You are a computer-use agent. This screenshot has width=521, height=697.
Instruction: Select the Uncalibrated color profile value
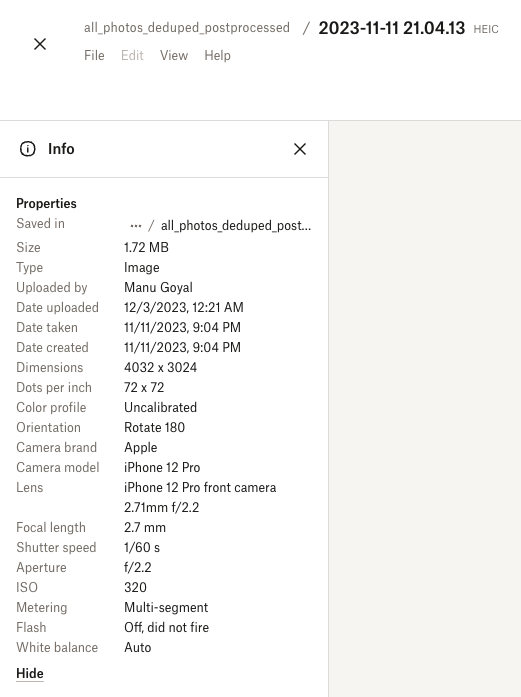point(160,407)
